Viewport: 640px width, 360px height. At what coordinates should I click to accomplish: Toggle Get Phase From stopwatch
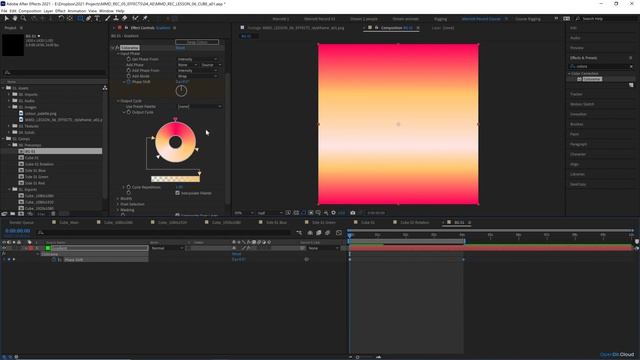pos(129,59)
